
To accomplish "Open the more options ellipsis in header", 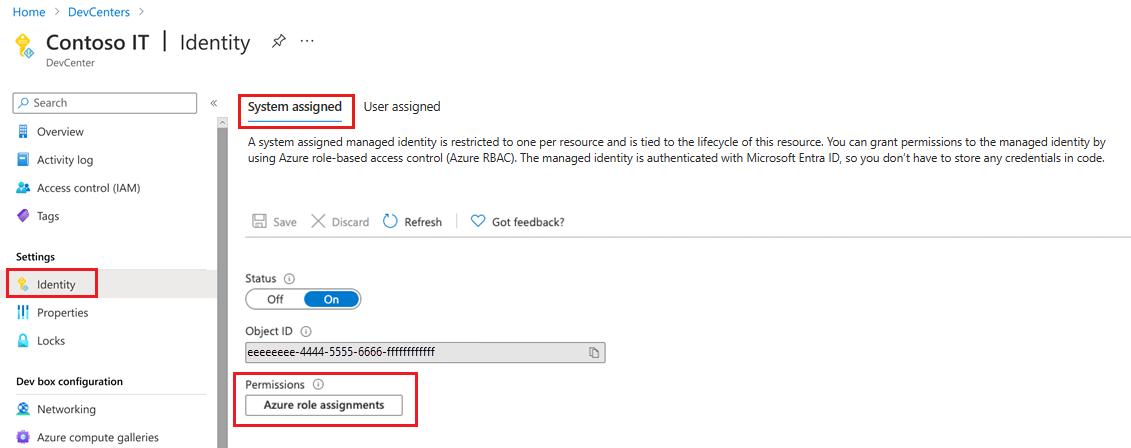I will 307,42.
